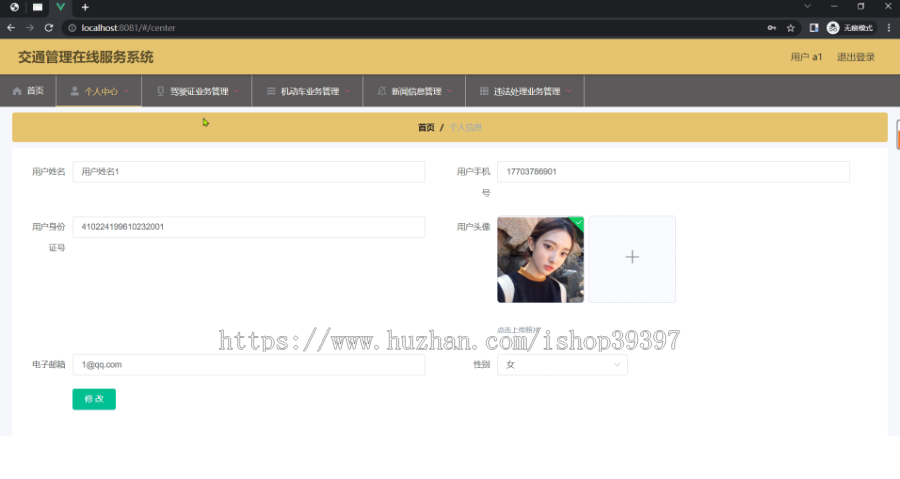Reload the page with refresh icon
Viewport: 900px width, 479px height.
pyautogui.click(x=49, y=28)
